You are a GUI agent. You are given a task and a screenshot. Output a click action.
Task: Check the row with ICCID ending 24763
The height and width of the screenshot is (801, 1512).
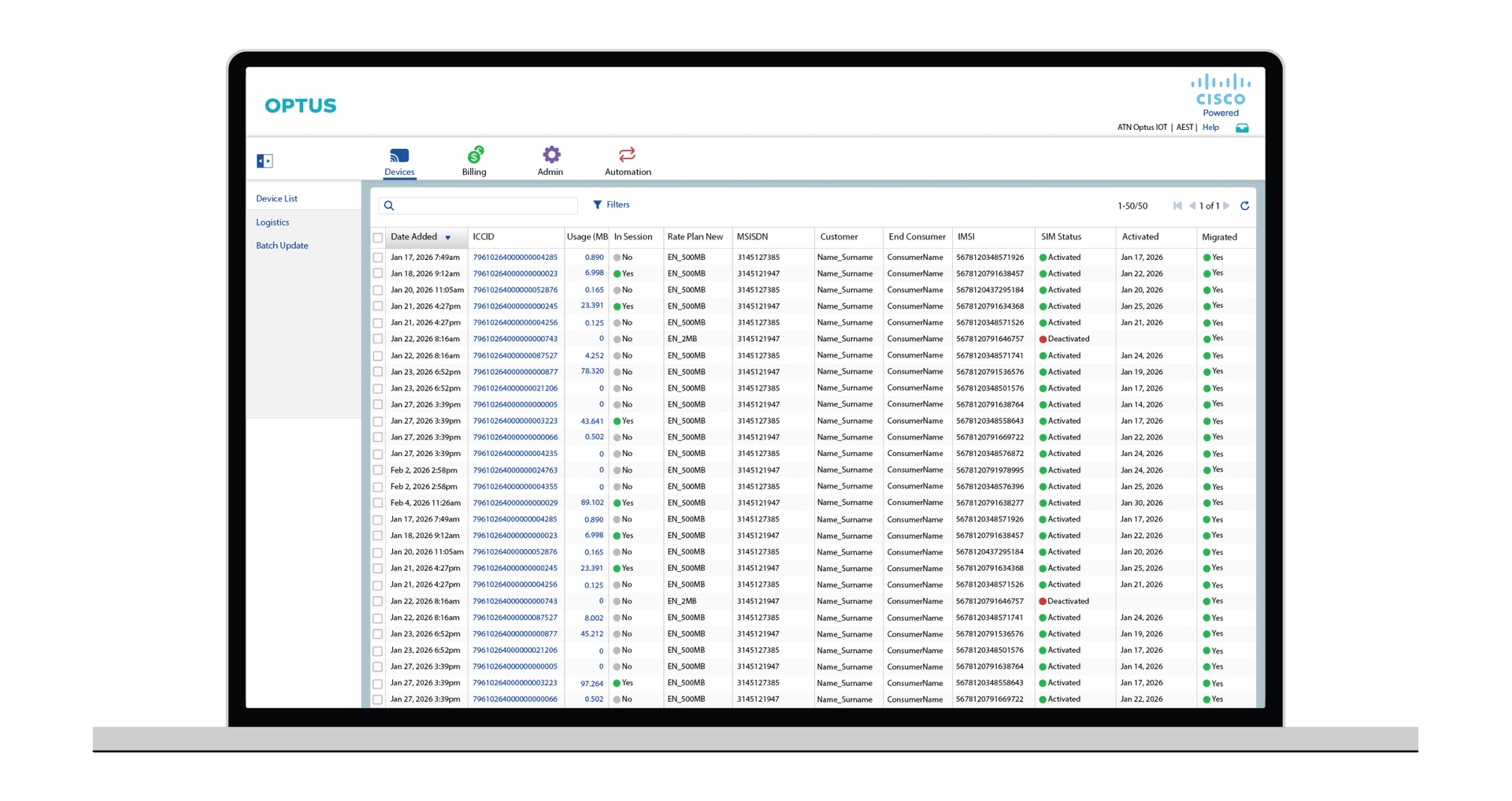378,470
